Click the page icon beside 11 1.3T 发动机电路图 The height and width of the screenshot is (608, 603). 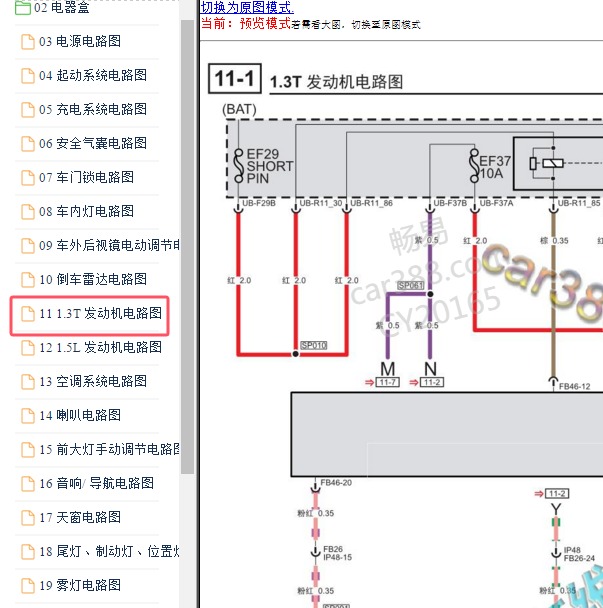[28, 314]
